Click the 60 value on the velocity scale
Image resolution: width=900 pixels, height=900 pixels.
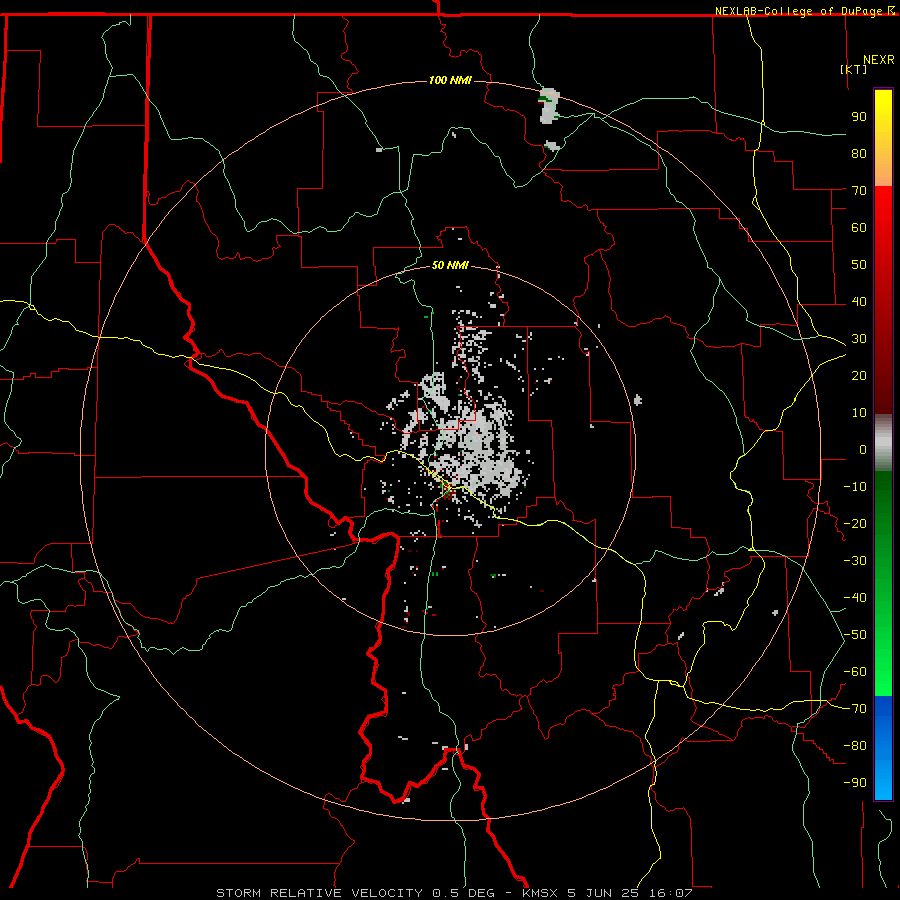pyautogui.click(x=859, y=227)
